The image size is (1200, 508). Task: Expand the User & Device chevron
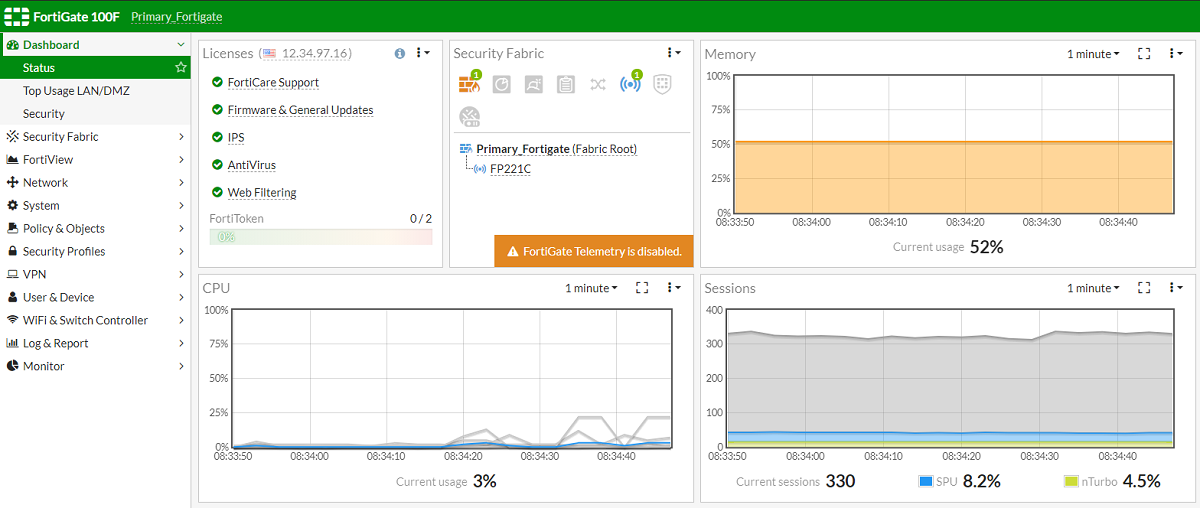[181, 298]
